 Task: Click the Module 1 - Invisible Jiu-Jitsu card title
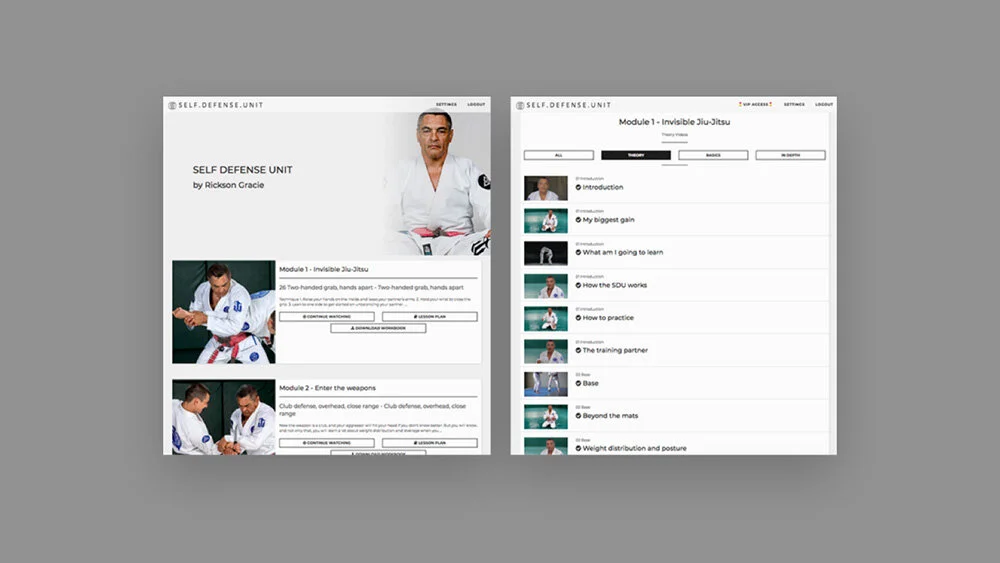(x=323, y=269)
